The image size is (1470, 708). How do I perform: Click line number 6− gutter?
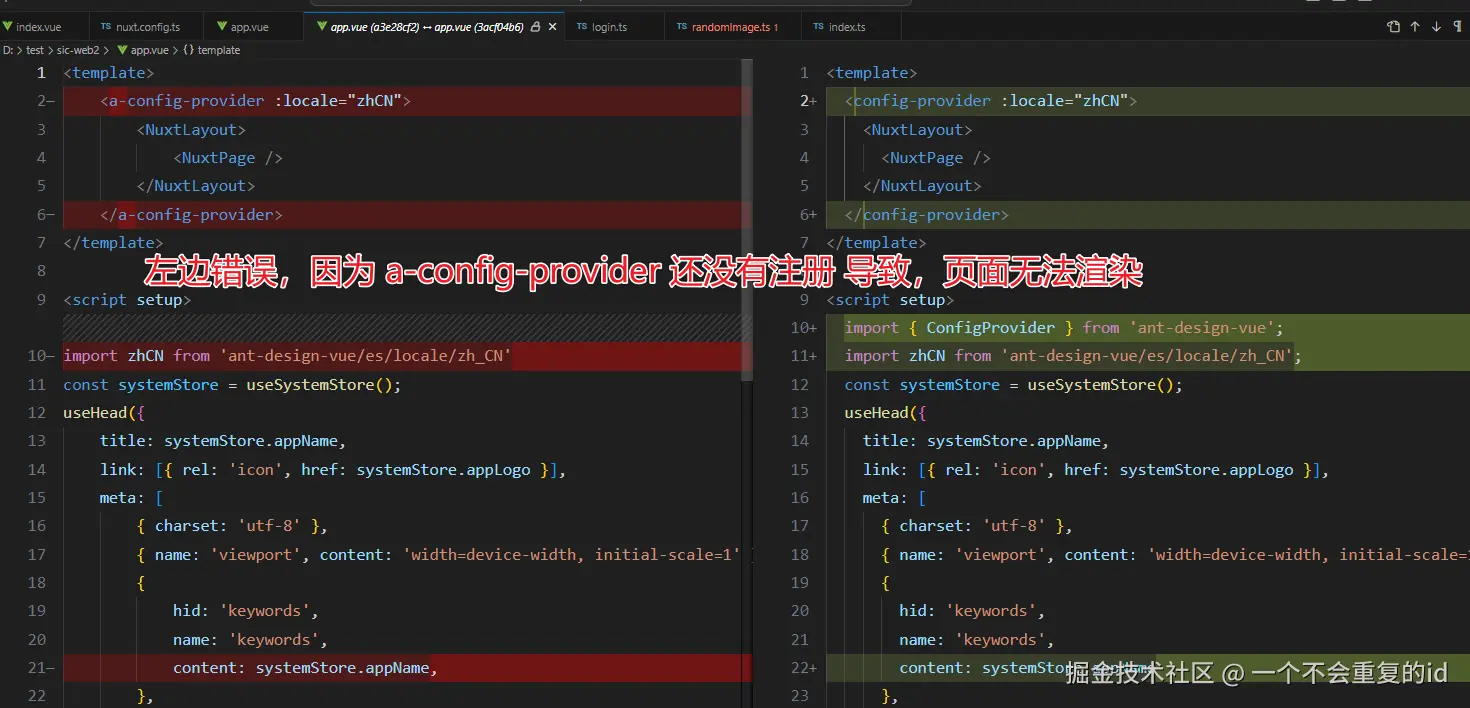pos(45,214)
